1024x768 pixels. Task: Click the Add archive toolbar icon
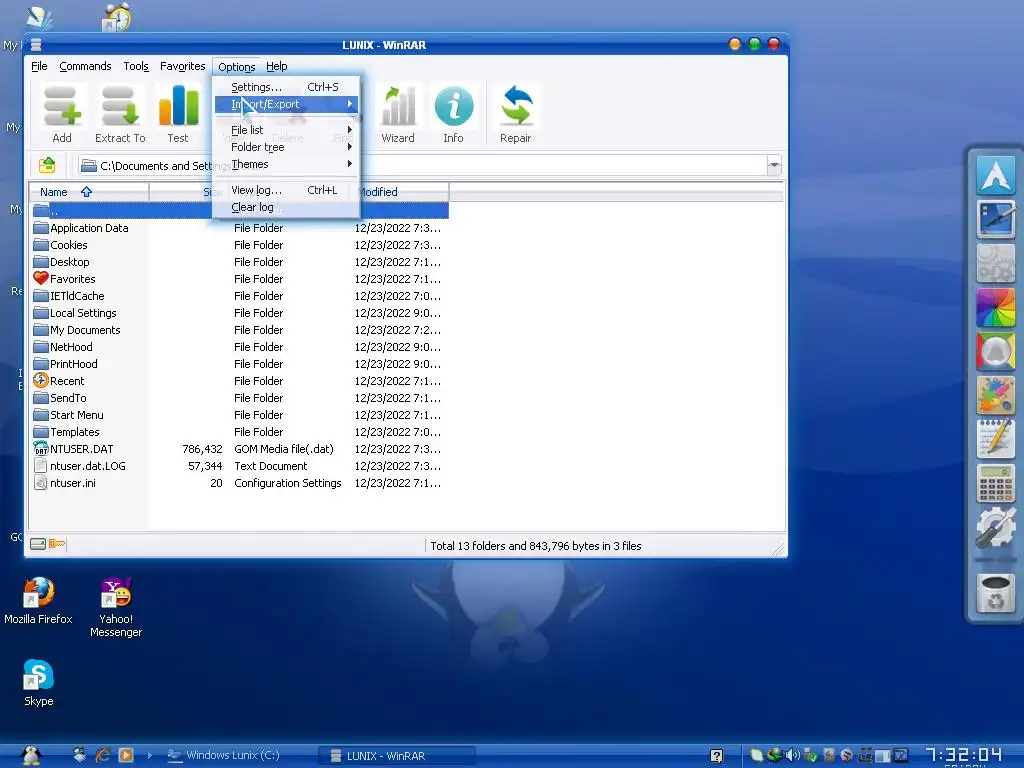tap(62, 114)
